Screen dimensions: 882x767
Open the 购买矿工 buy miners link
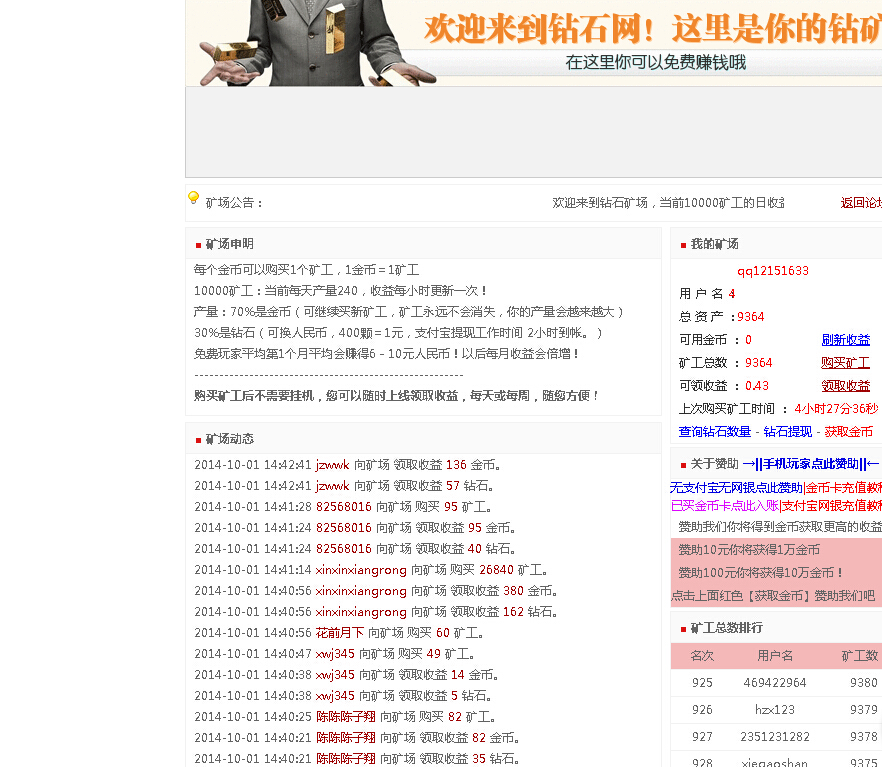846,362
